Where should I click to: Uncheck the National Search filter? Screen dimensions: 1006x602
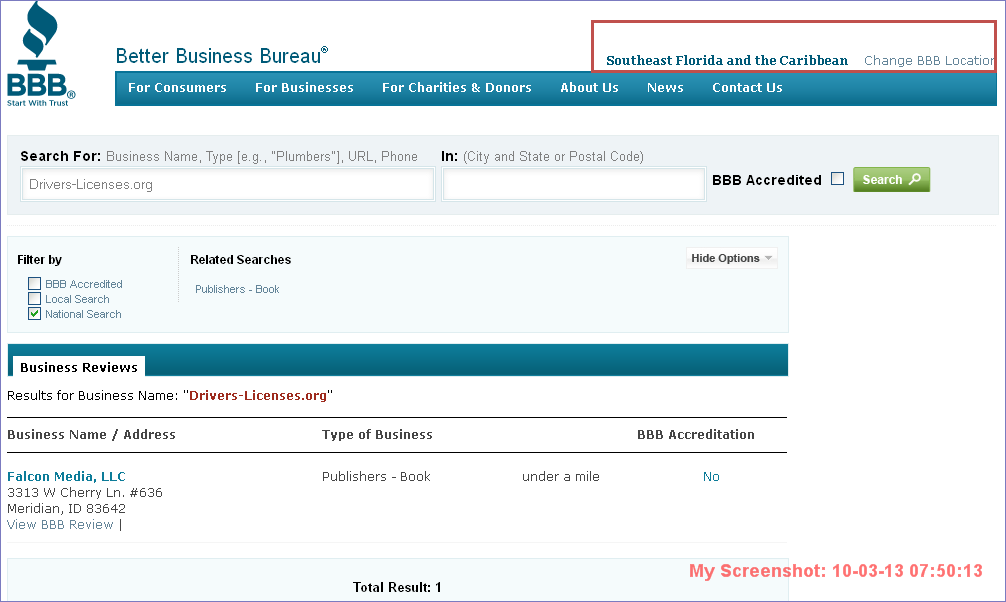35,314
